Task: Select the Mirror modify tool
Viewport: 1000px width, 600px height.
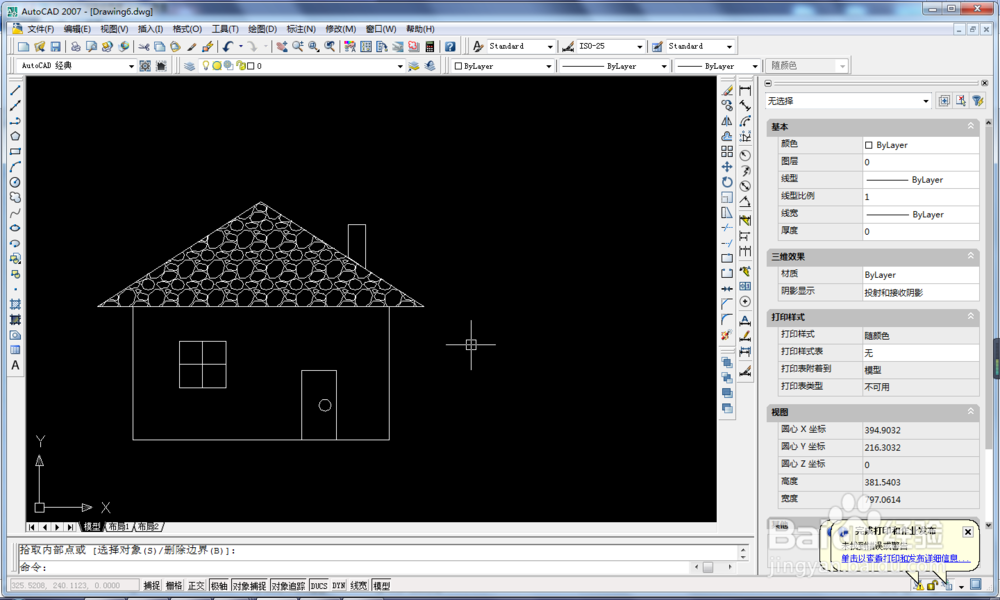Action: pos(727,121)
